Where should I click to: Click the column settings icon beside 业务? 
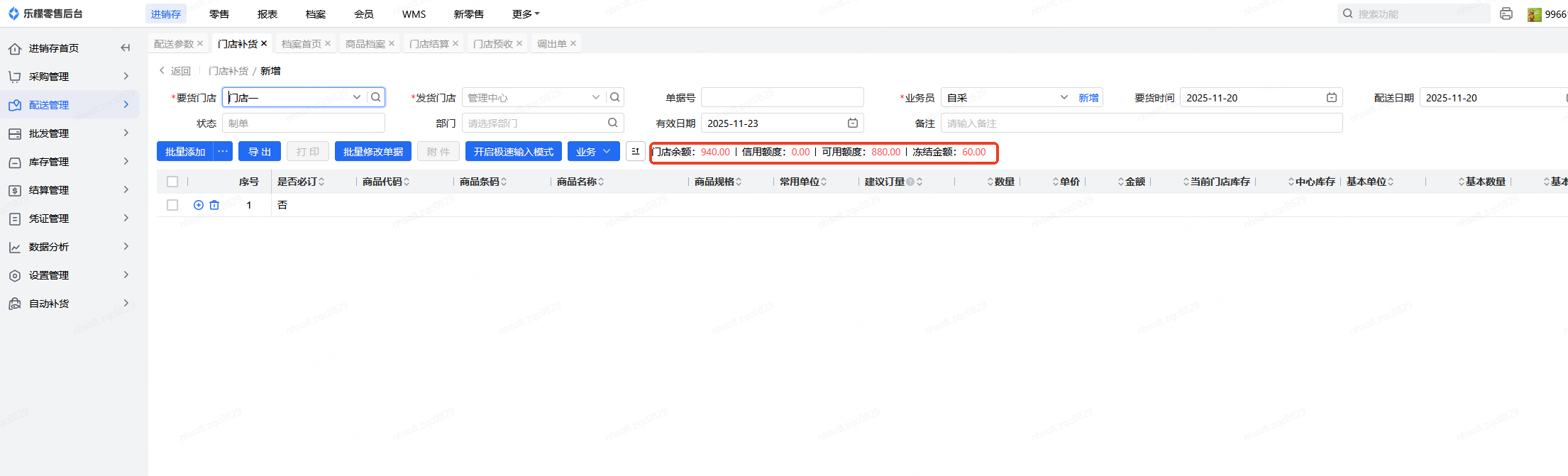click(636, 151)
